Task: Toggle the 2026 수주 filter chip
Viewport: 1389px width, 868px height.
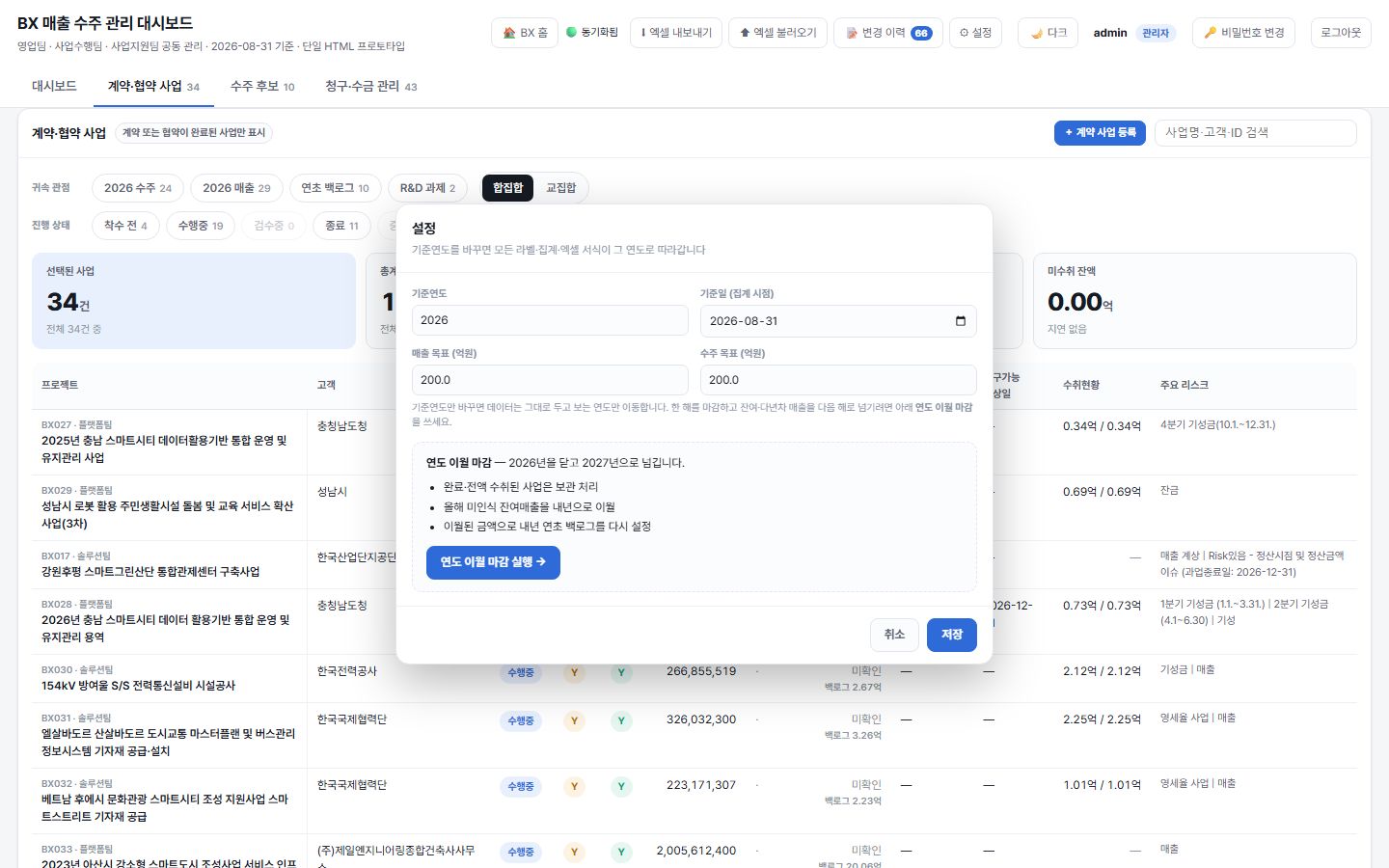Action: 138,188
